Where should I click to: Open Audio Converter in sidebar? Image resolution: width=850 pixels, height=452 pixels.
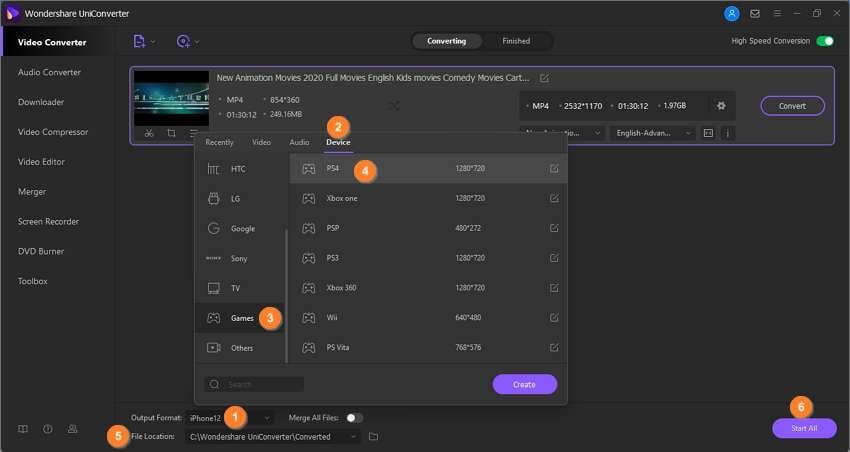pyautogui.click(x=49, y=72)
